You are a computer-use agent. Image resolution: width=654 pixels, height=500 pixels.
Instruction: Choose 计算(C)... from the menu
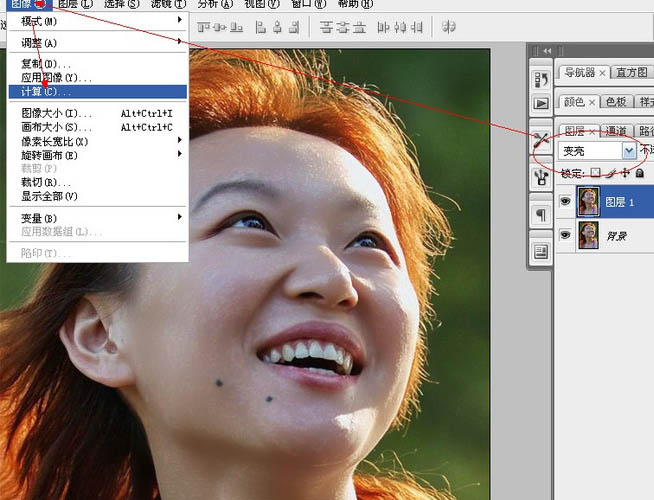(98, 91)
